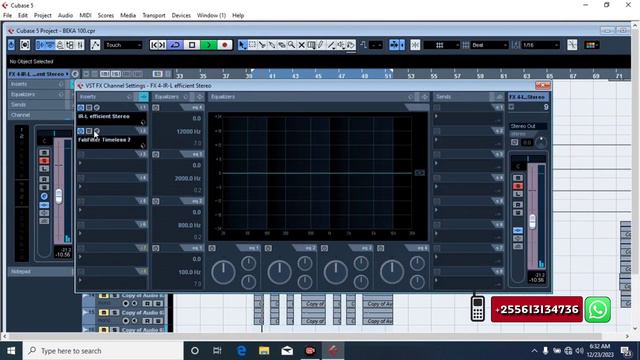Toggle Snap on/off in the toolbar

pyautogui.click(x=415, y=45)
